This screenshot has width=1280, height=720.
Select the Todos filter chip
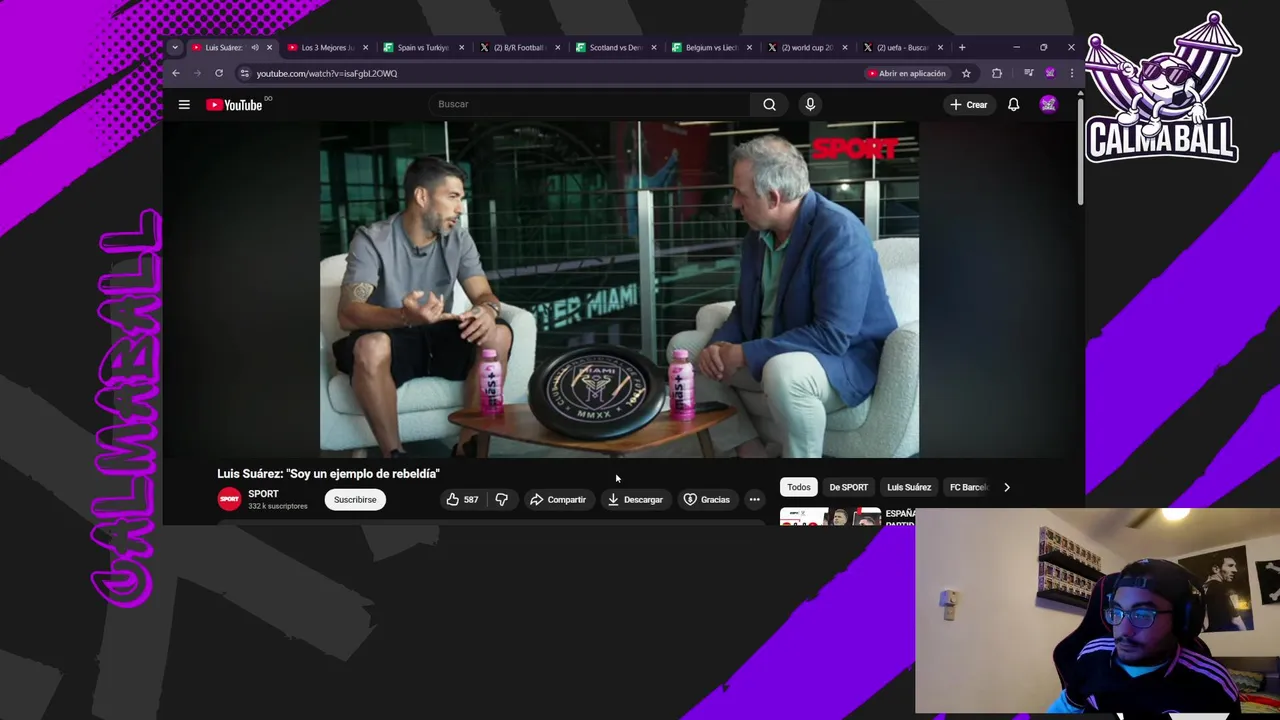[x=798, y=487]
